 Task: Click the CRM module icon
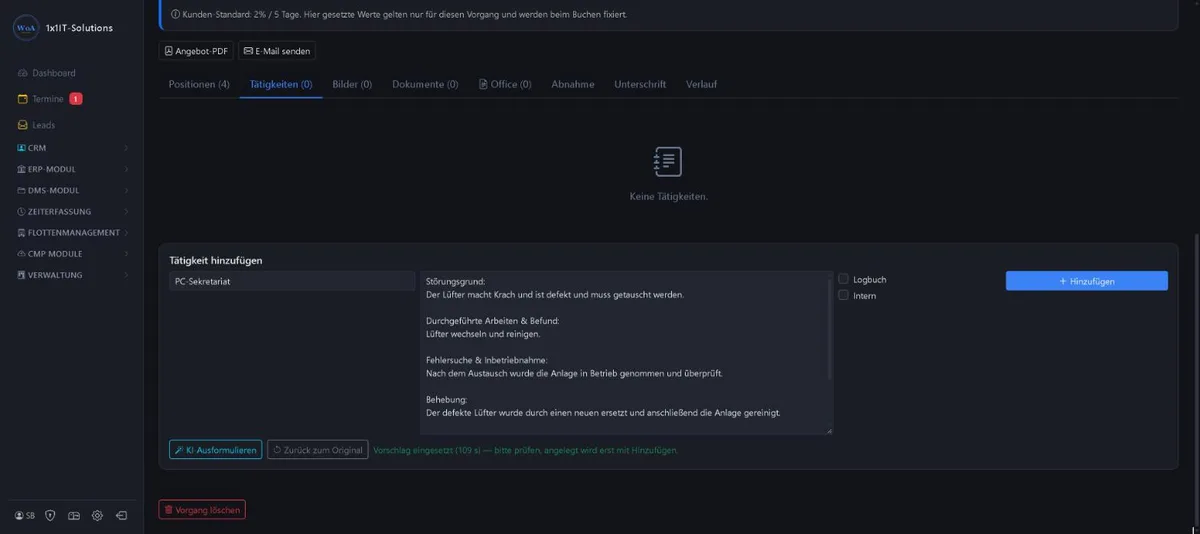(x=21, y=148)
